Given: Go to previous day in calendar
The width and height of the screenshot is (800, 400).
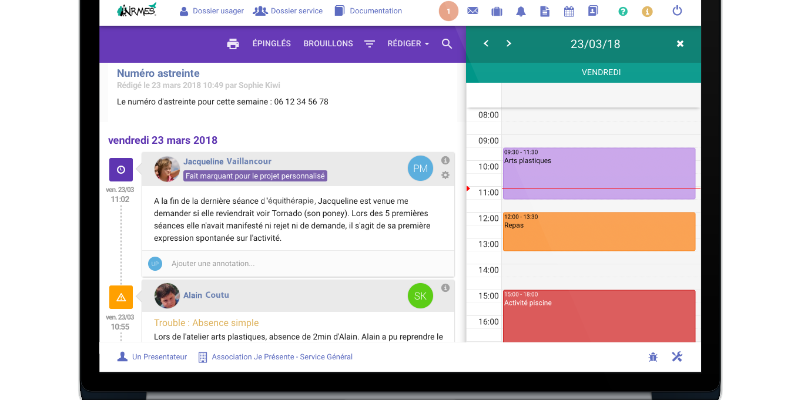Looking at the screenshot, I should [x=486, y=44].
